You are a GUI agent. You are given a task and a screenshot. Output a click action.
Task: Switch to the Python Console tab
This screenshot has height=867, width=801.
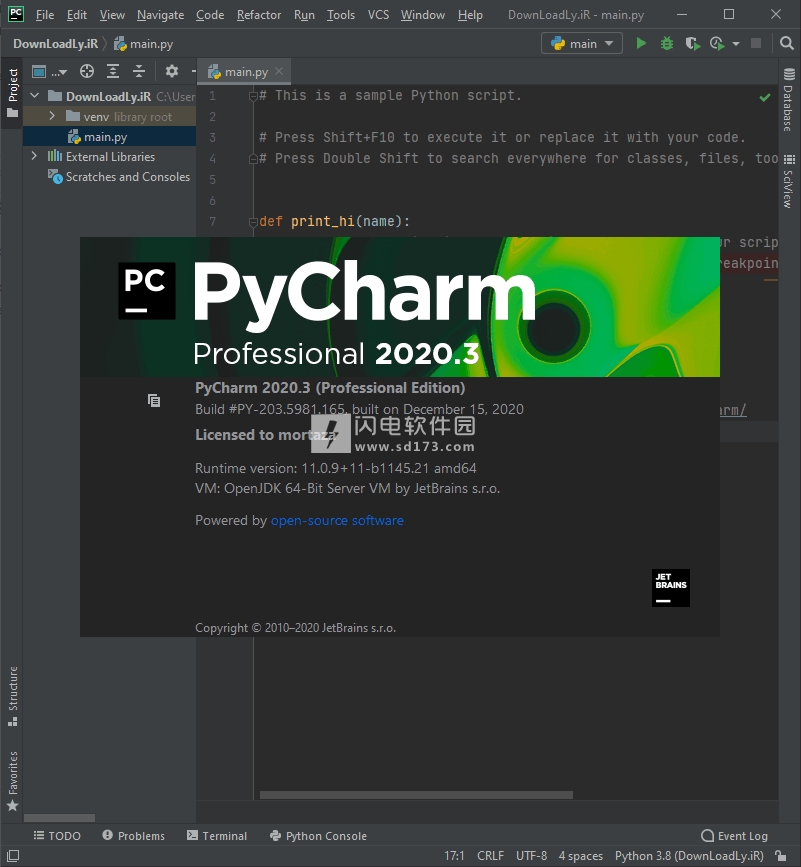tap(318, 836)
